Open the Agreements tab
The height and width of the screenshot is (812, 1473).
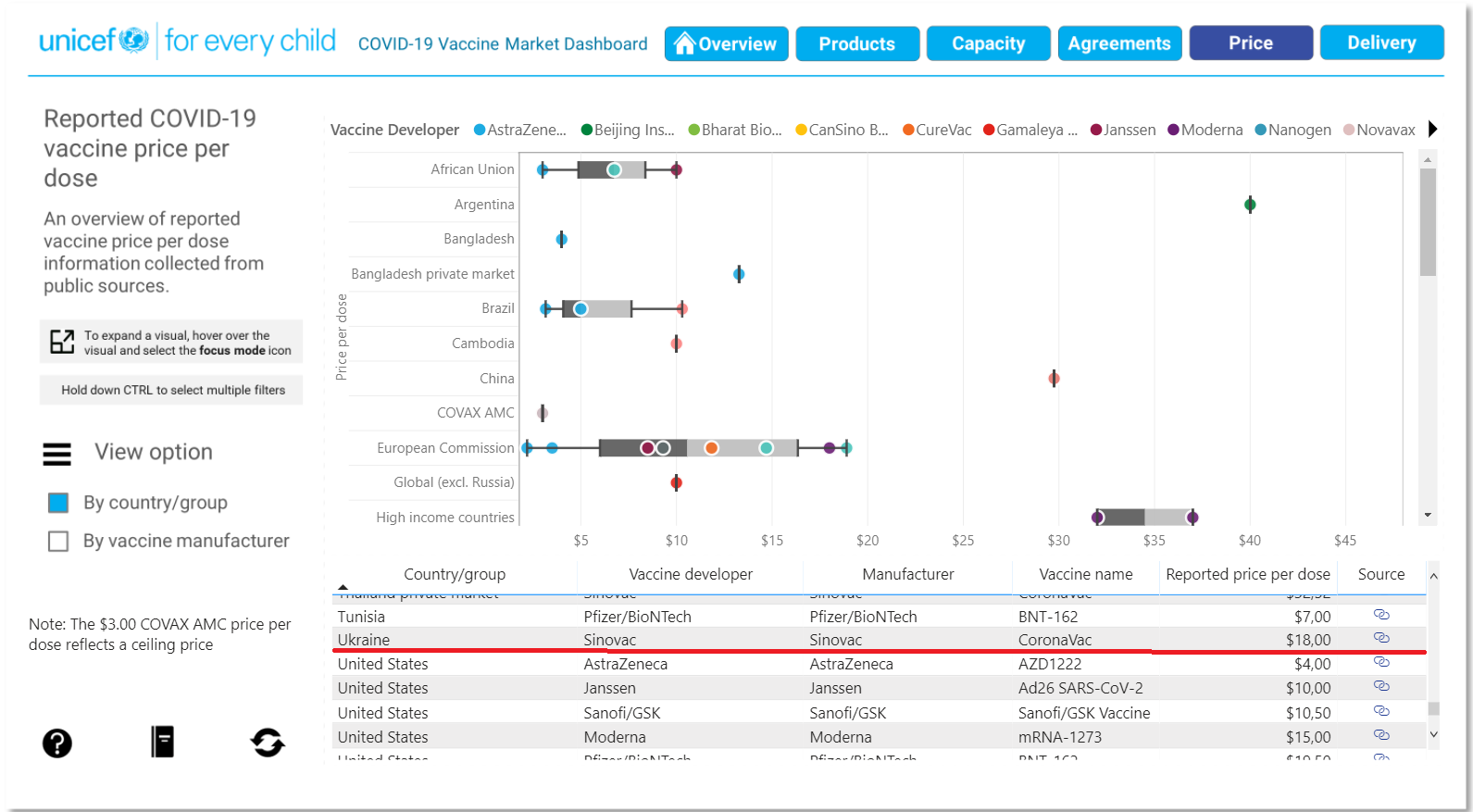tap(1119, 44)
